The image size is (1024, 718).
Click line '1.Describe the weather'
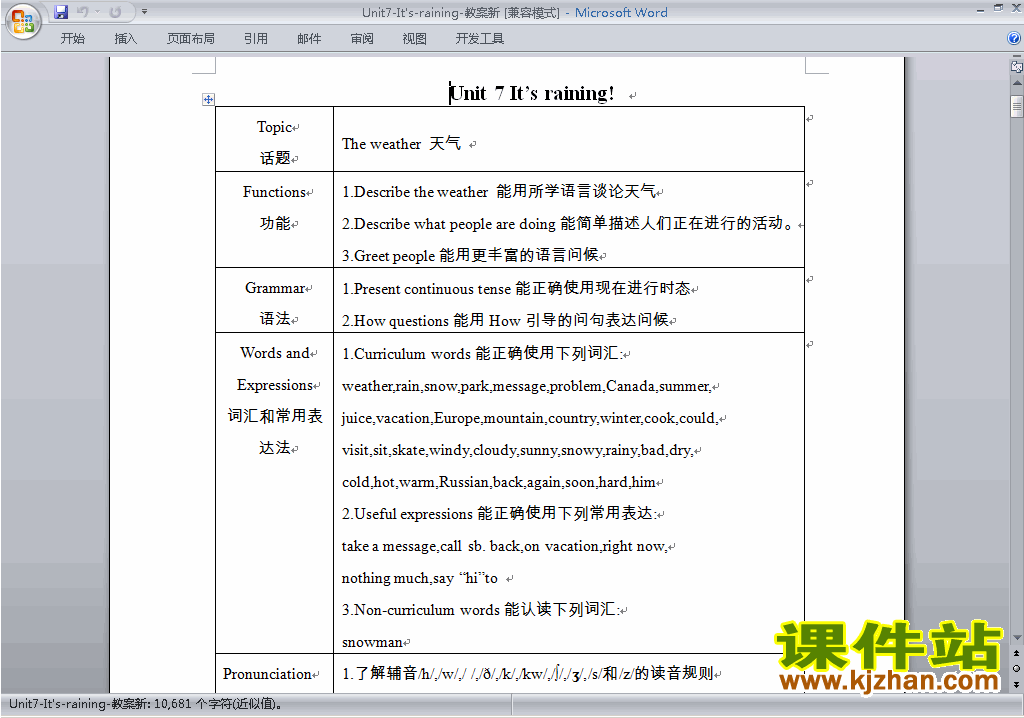[499, 191]
